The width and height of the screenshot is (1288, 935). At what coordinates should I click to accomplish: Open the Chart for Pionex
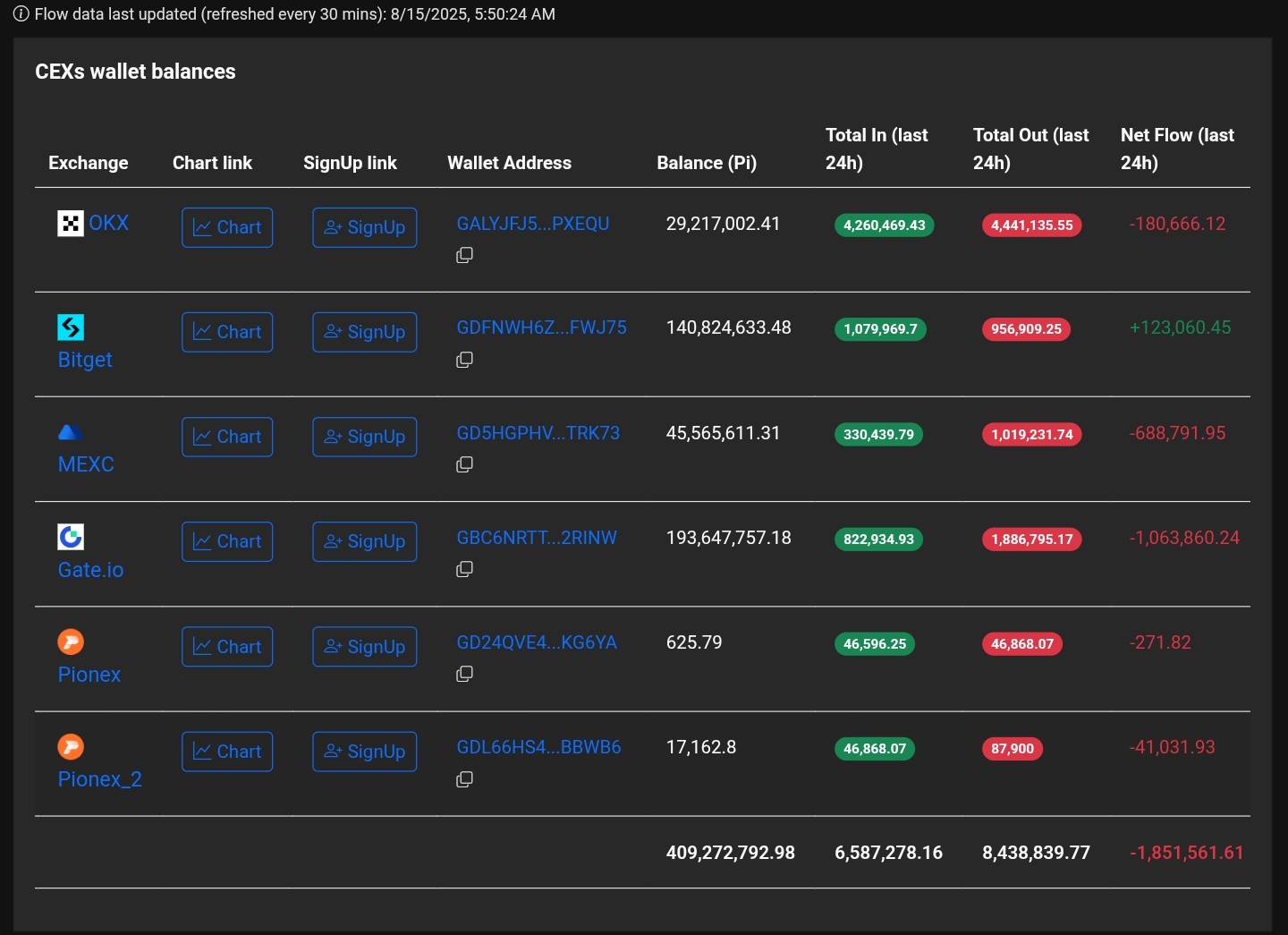coord(227,647)
